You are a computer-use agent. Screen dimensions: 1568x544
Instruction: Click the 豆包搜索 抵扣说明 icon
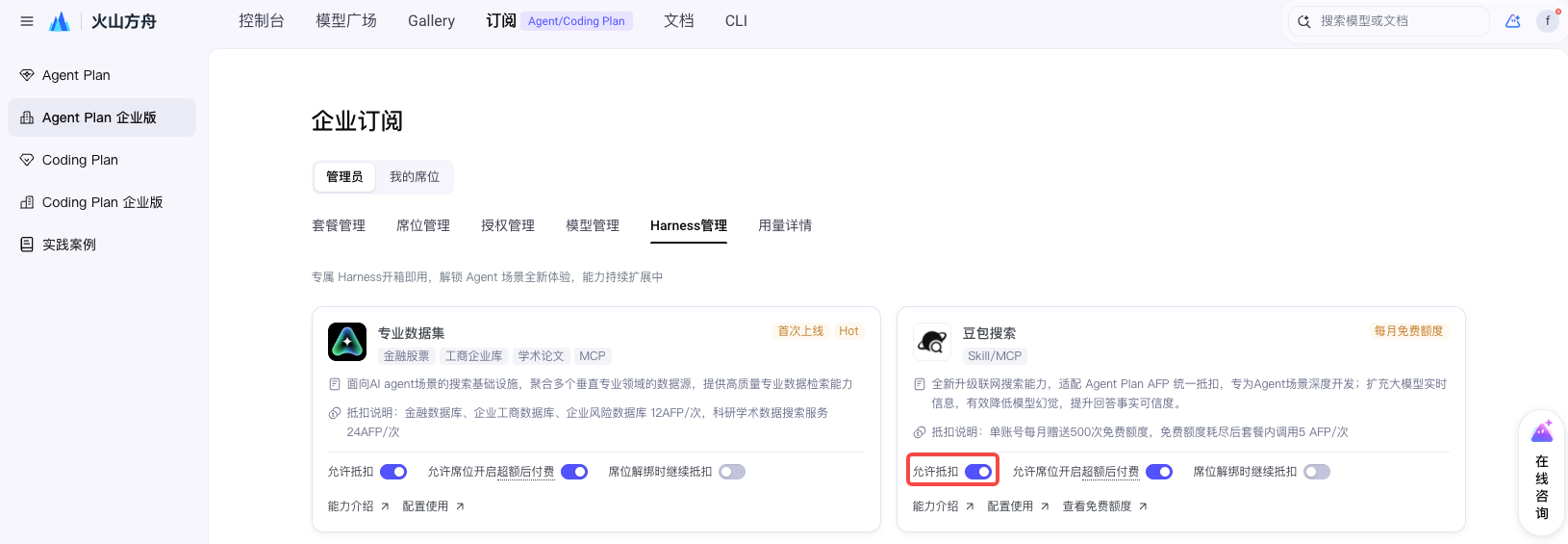[920, 432]
